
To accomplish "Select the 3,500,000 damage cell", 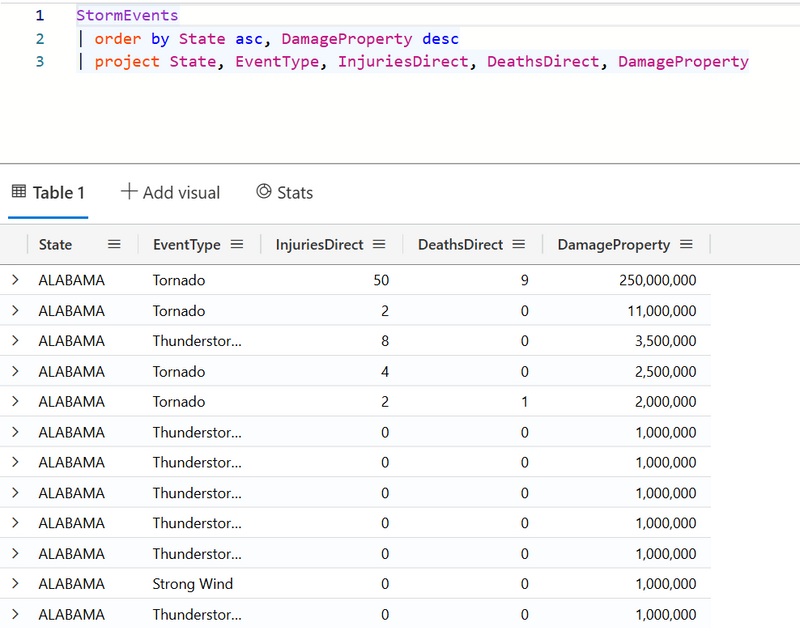I will tap(665, 341).
